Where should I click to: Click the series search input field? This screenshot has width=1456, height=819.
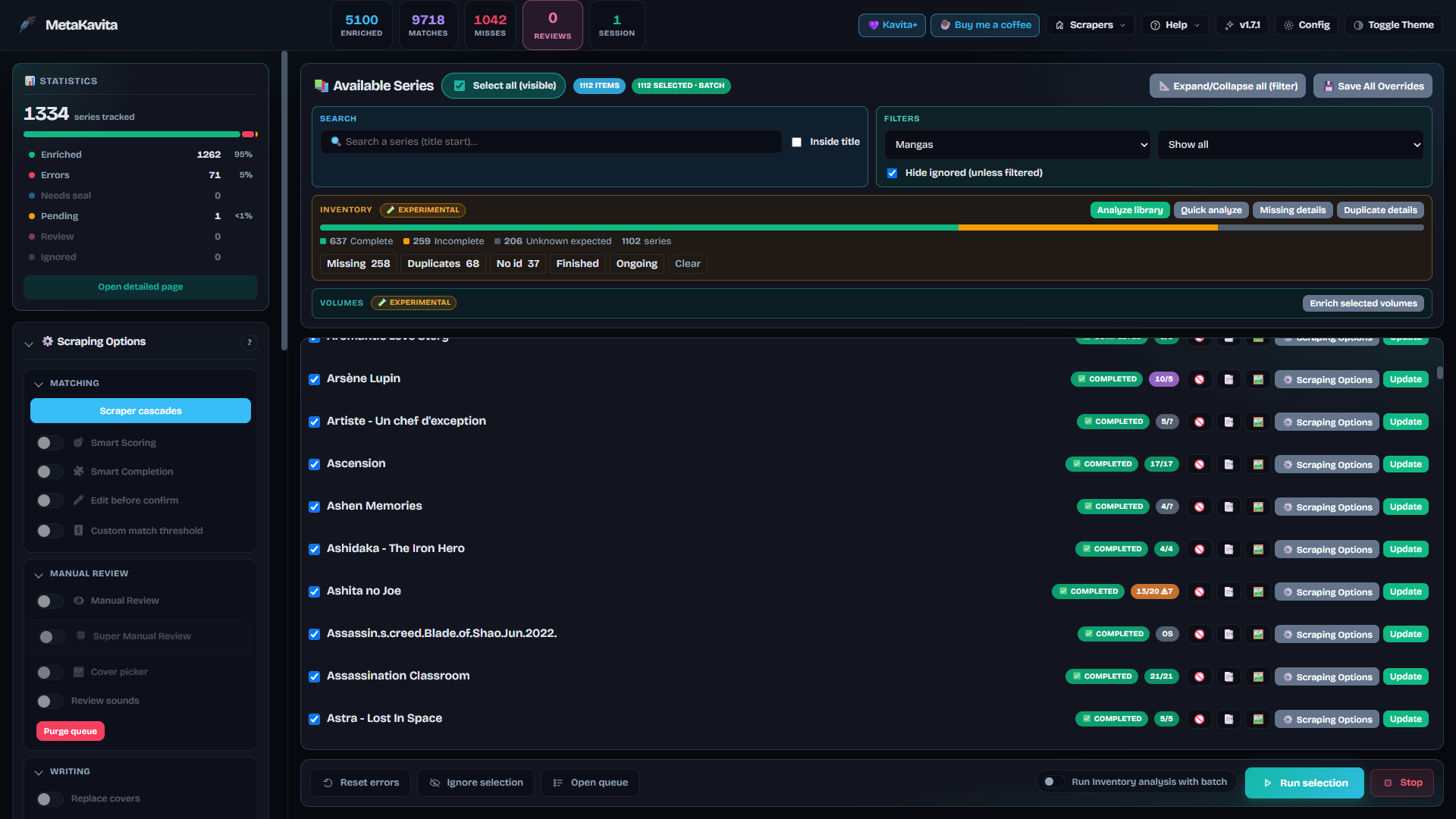pos(551,142)
